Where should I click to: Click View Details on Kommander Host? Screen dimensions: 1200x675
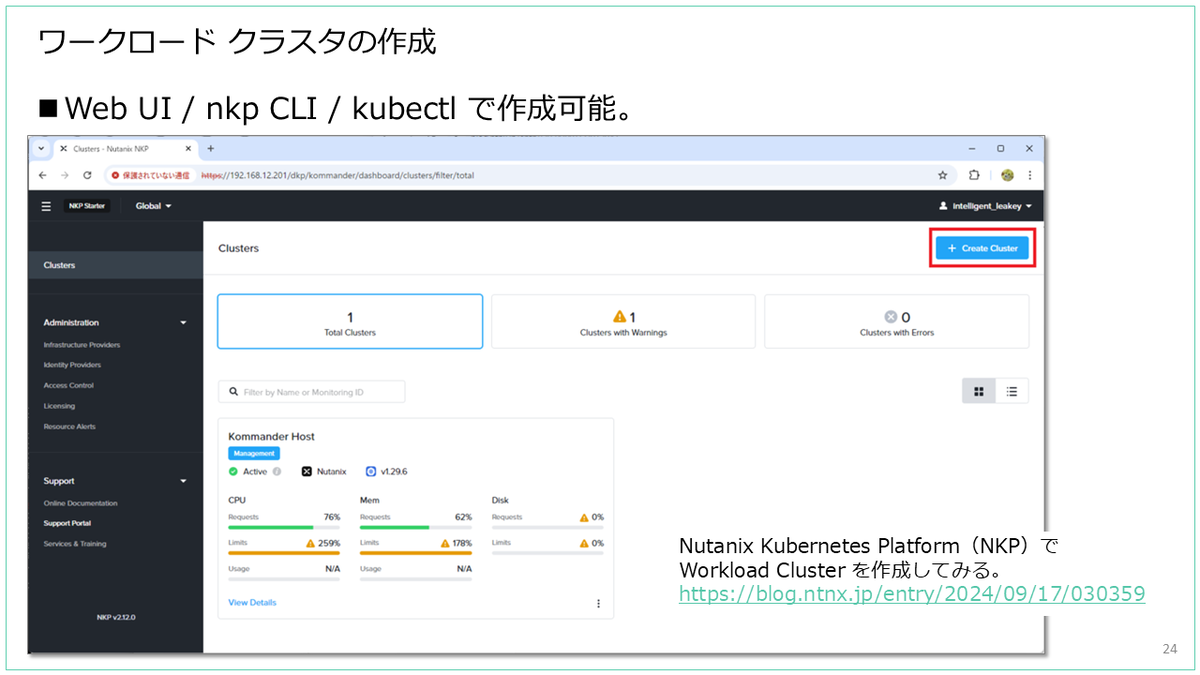click(x=252, y=603)
